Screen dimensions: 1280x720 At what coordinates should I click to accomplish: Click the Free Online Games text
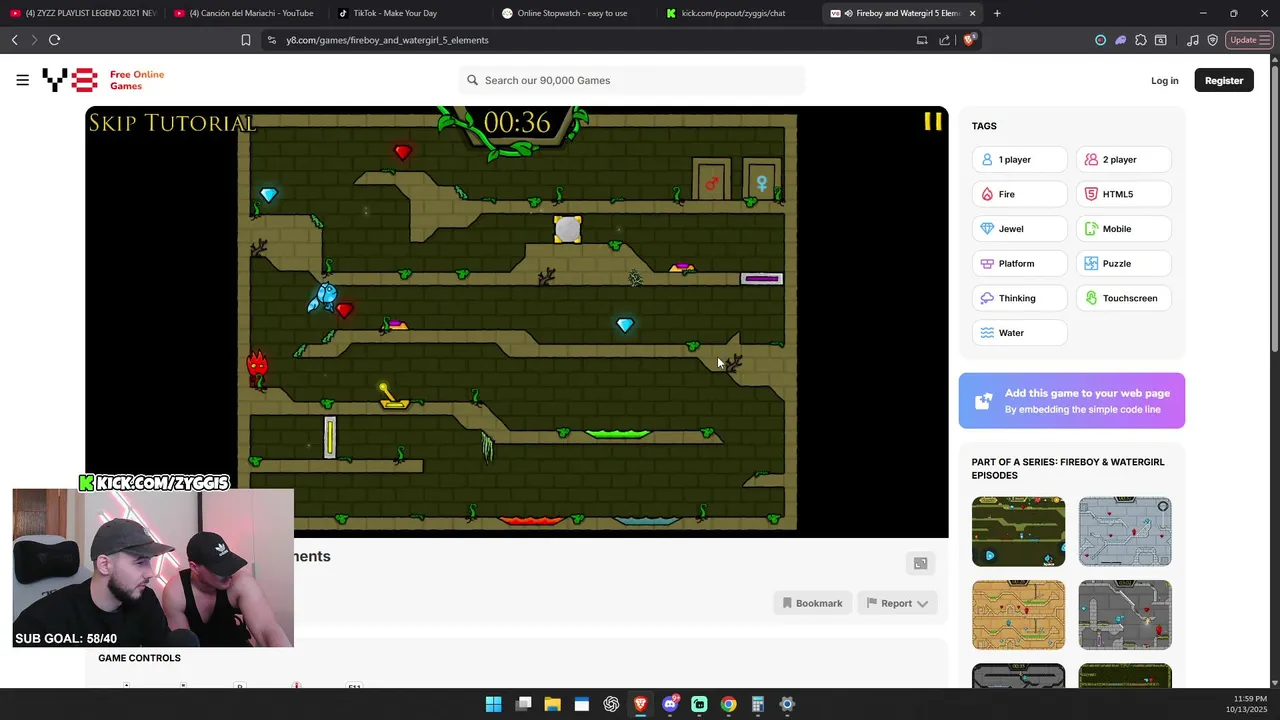(x=137, y=80)
